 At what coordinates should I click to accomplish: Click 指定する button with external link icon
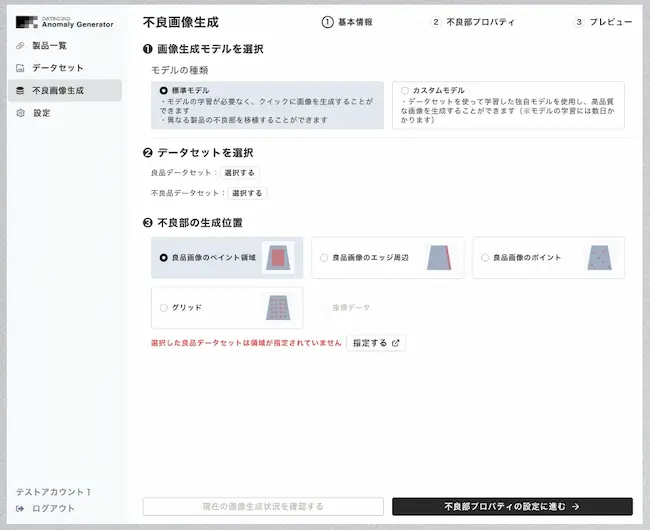pos(376,343)
